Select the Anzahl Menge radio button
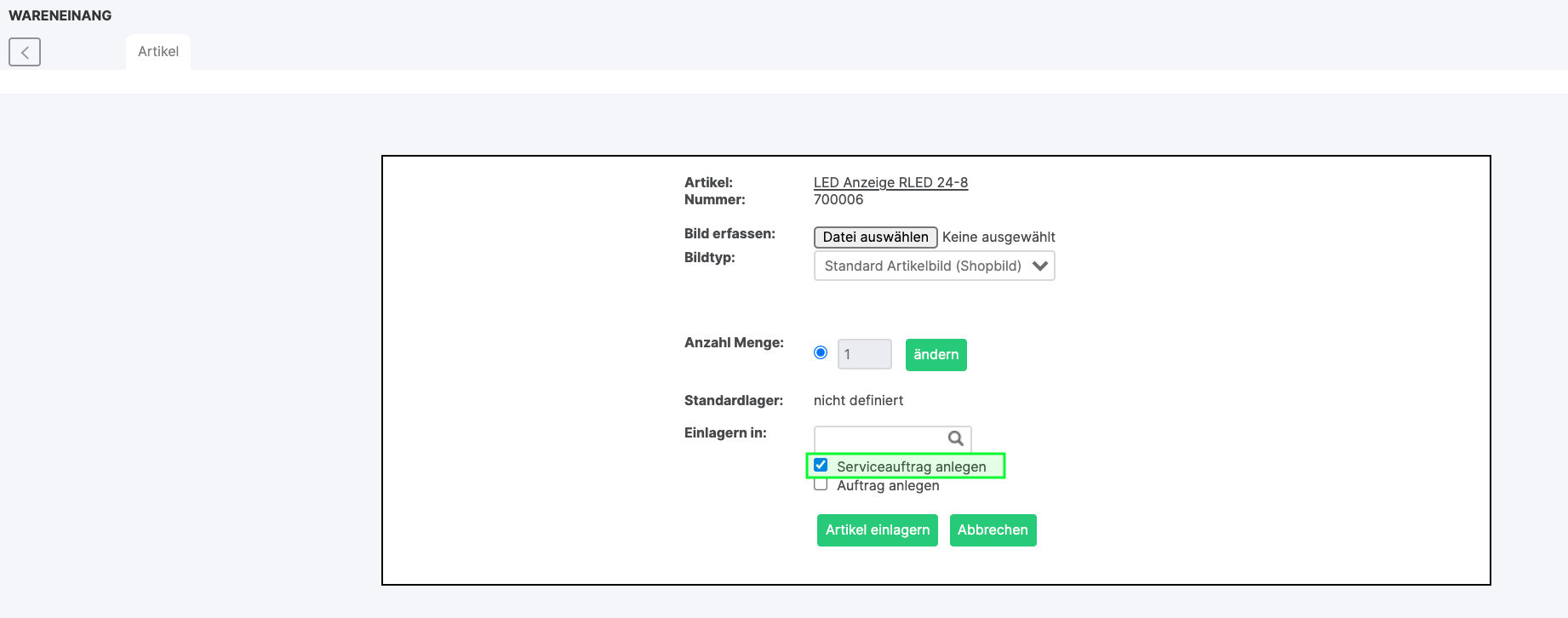 [x=821, y=352]
